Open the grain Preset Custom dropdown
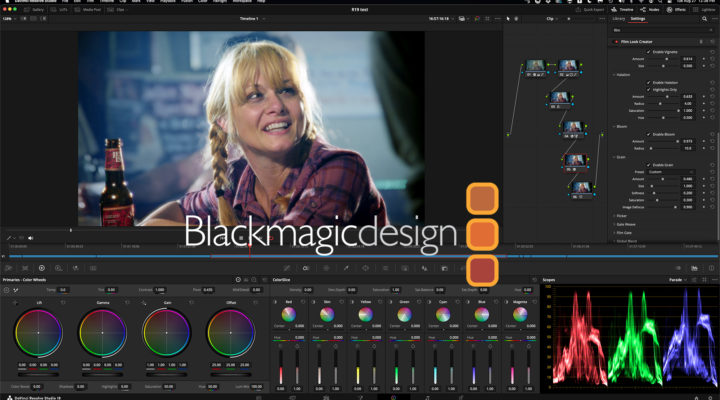Image resolution: width=720 pixels, height=400 pixels. (670, 172)
